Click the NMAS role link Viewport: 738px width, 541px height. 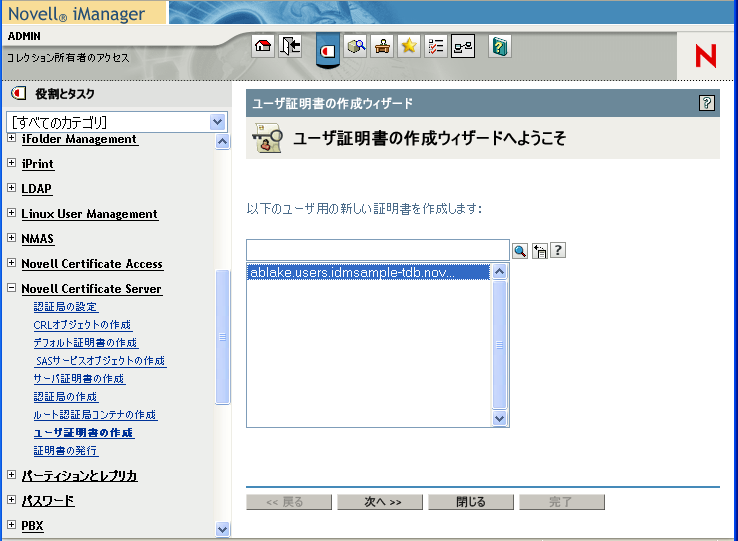pos(38,239)
